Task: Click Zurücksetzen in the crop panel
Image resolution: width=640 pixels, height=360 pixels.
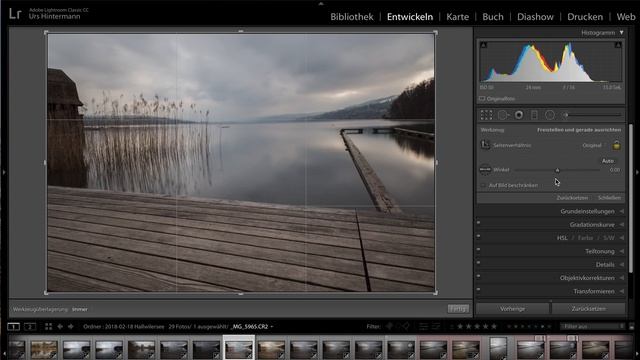Action: pyautogui.click(x=572, y=198)
